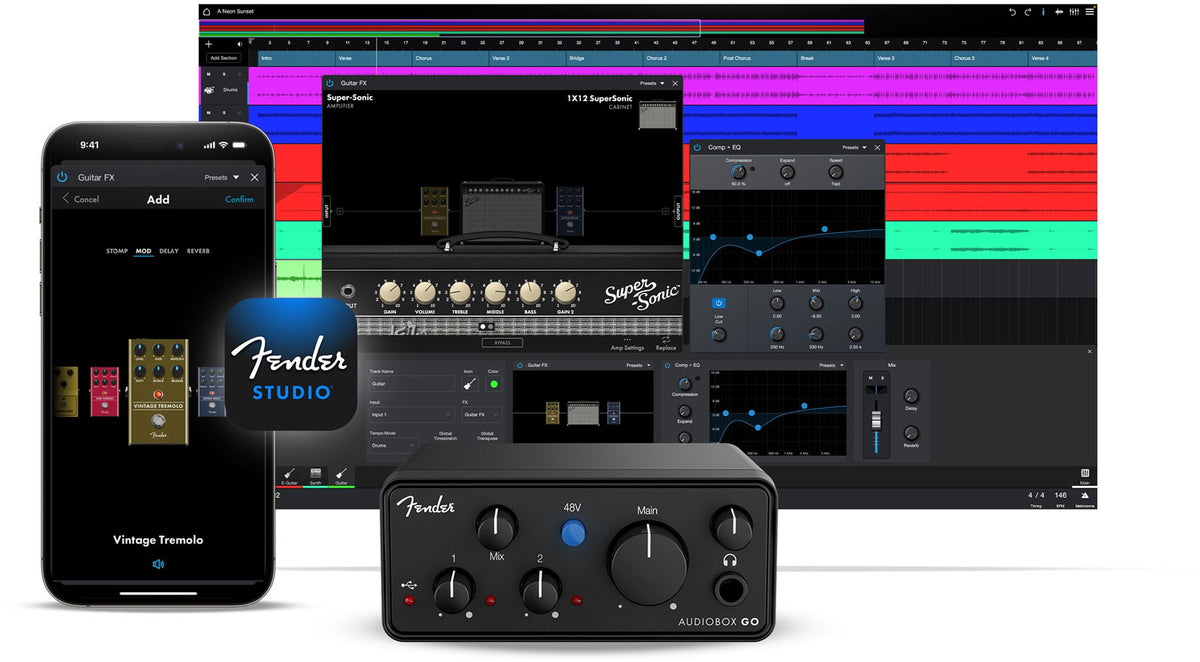Viewport: 1200px width, 662px height.
Task: Click the blue pedal after the amp
Action: point(570,209)
